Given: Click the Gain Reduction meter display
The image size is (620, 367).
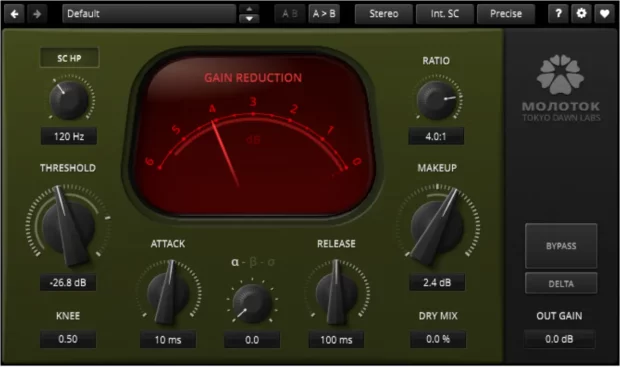Looking at the screenshot, I should pos(253,134).
